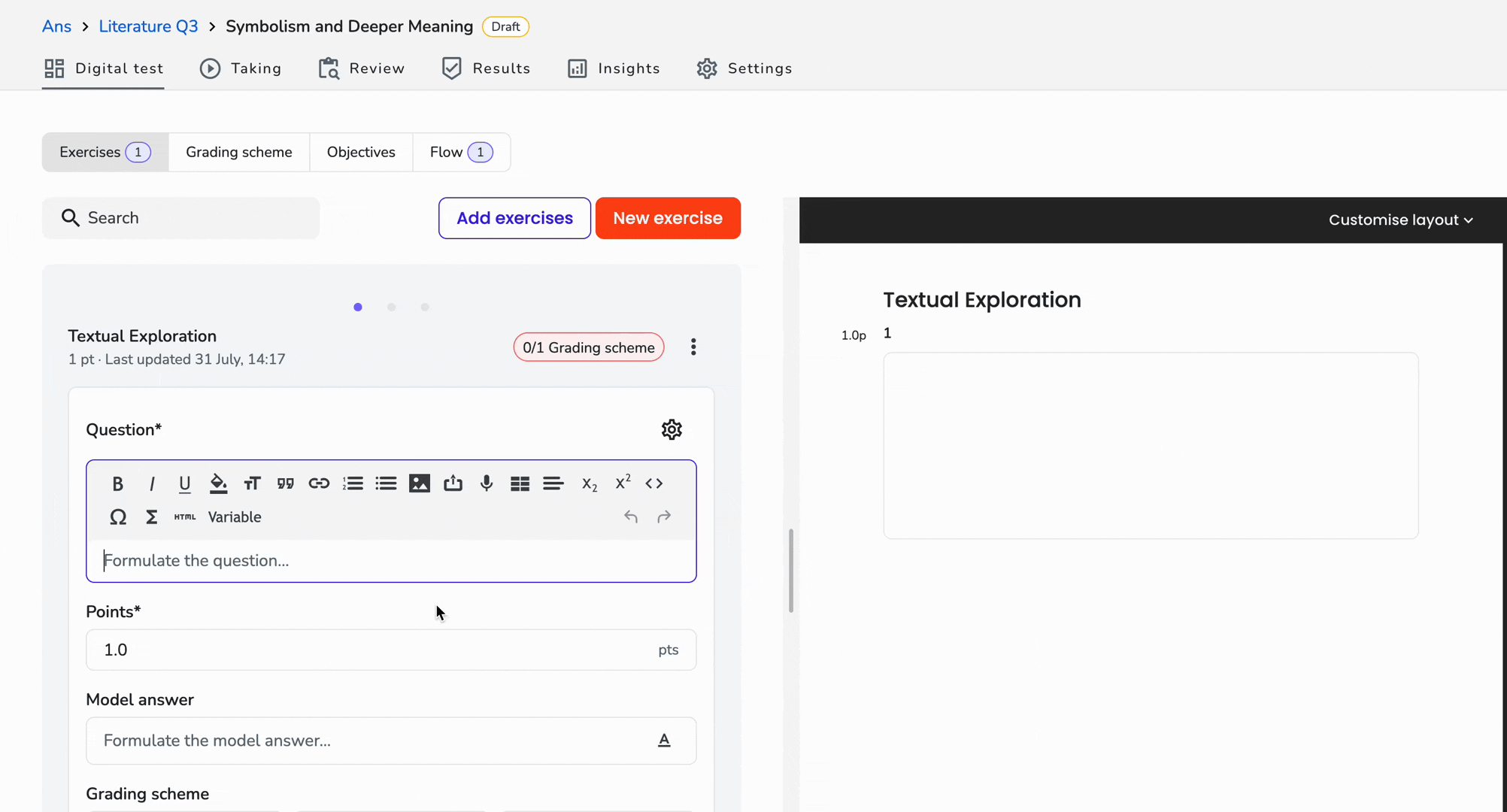Toggle highlight color tool

(218, 483)
